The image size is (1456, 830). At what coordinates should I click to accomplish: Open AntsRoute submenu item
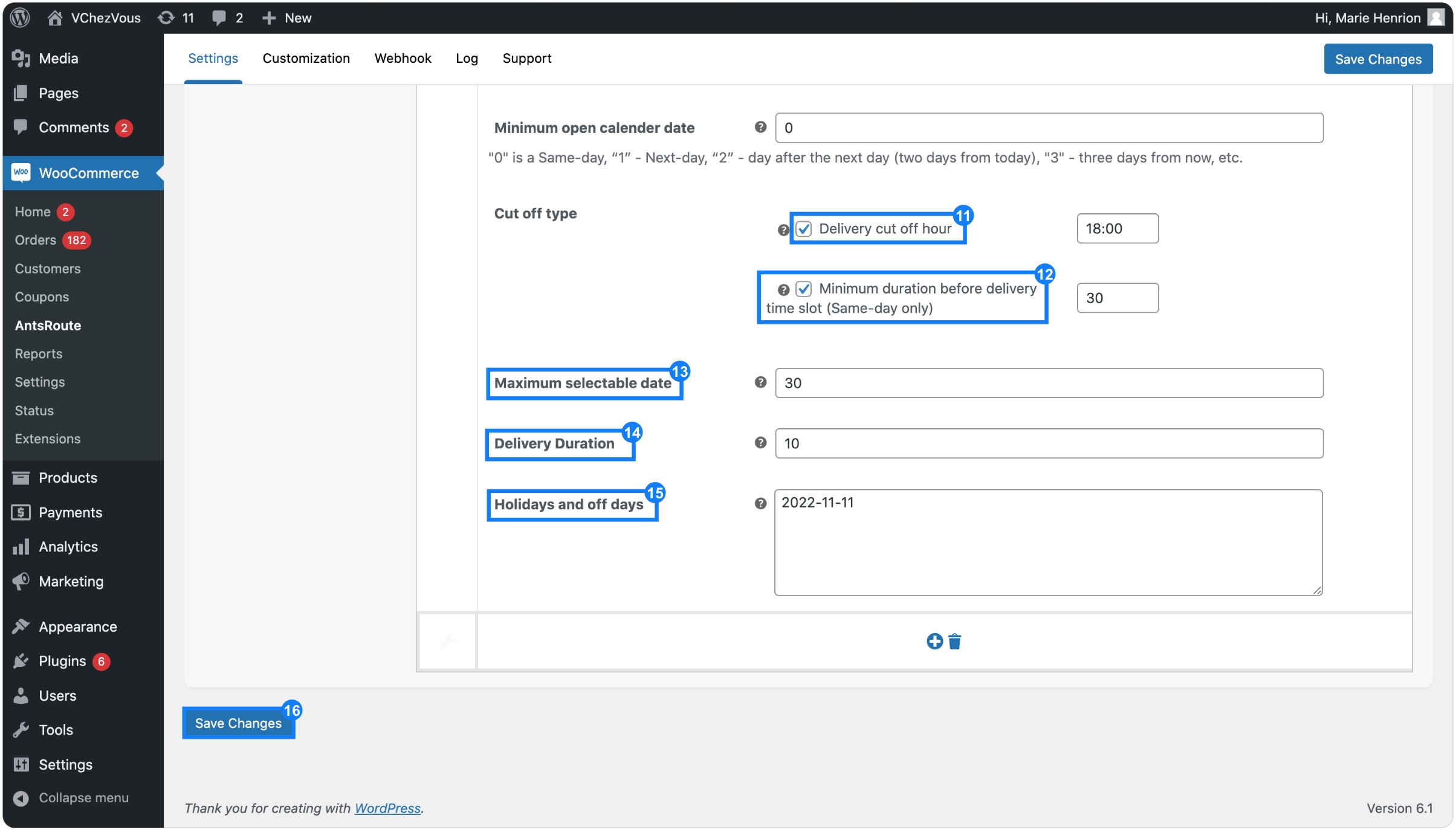(x=48, y=325)
